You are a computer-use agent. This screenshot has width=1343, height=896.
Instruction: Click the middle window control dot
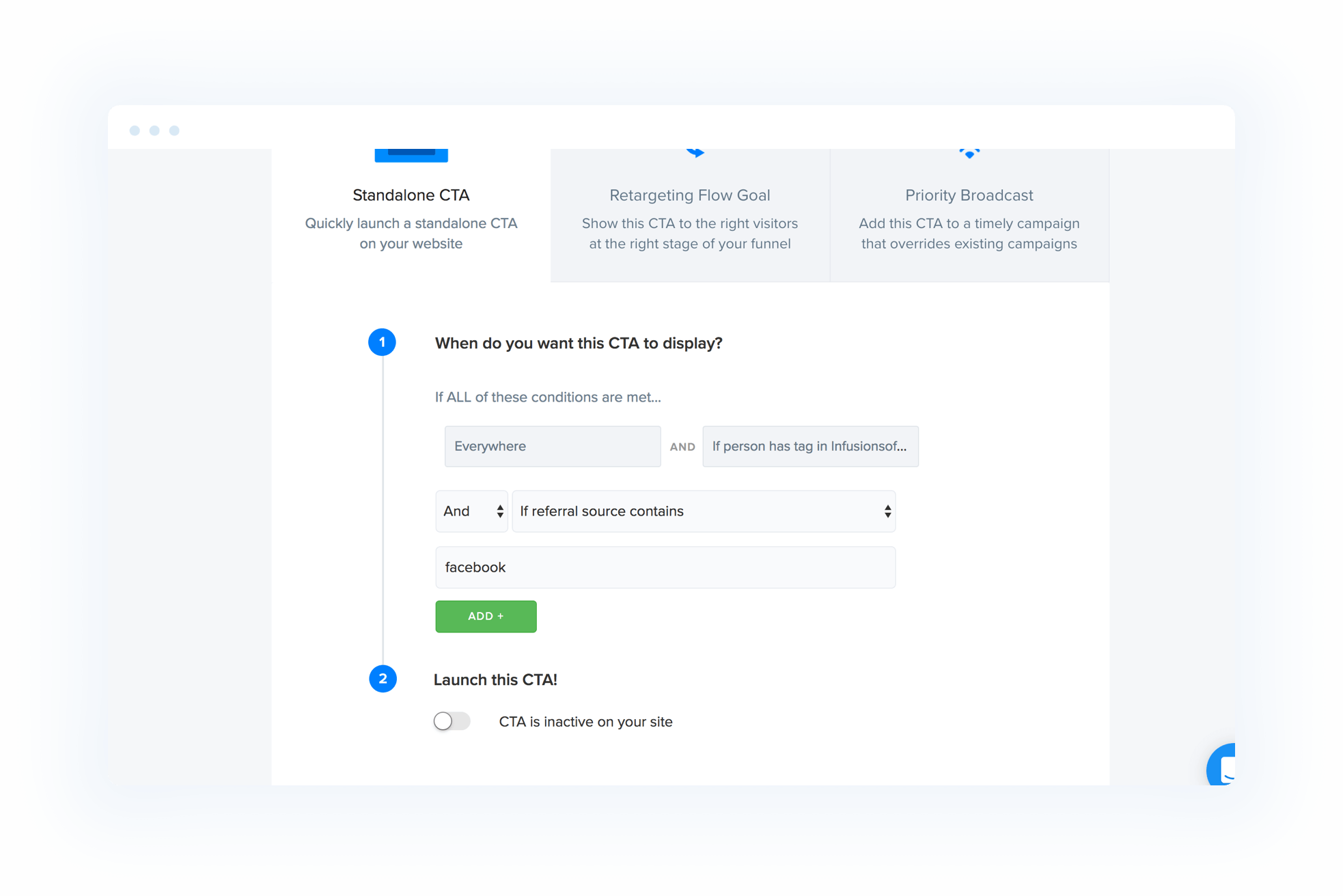[x=154, y=130]
